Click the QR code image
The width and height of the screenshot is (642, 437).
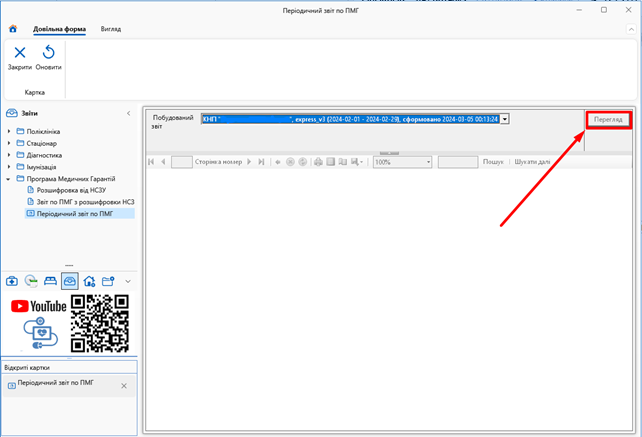[x=99, y=323]
